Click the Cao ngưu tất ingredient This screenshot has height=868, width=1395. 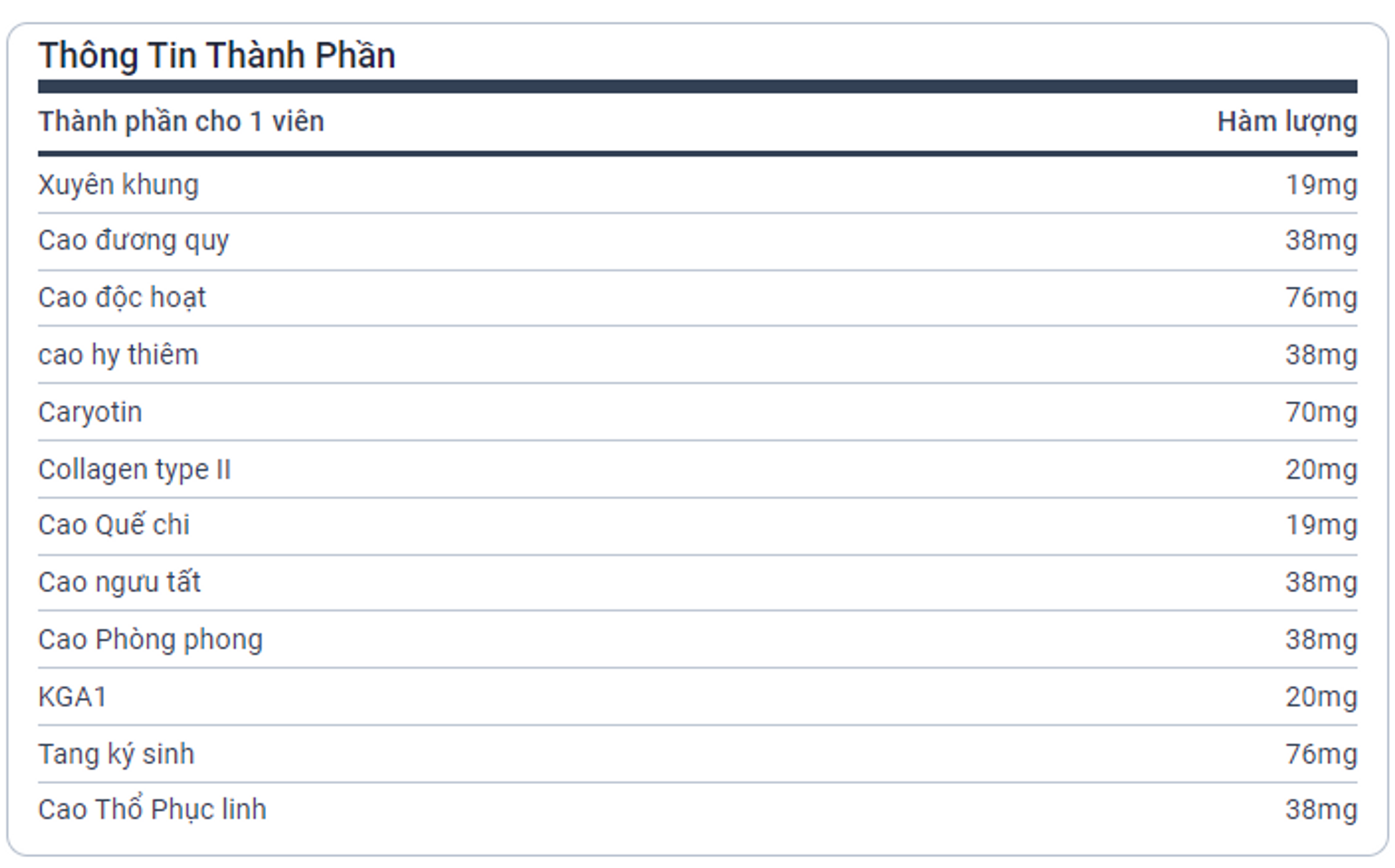pos(119,582)
